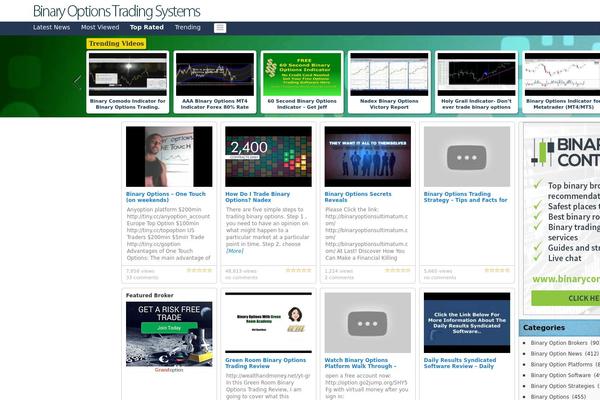Screen dimensions: 600x400
Task: Click star rating on Trading Strategy Tips post
Action: 497,270
